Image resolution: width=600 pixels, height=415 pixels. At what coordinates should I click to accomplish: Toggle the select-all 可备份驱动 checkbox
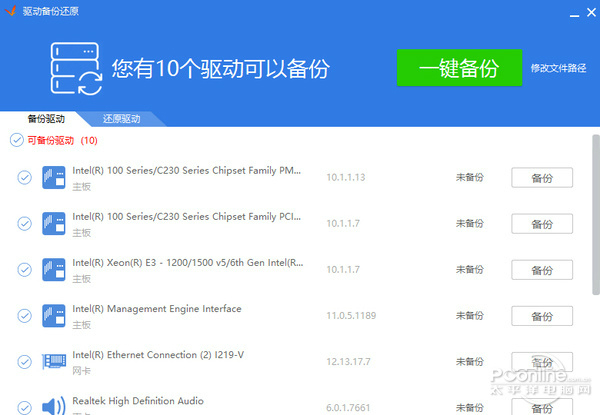(16, 140)
